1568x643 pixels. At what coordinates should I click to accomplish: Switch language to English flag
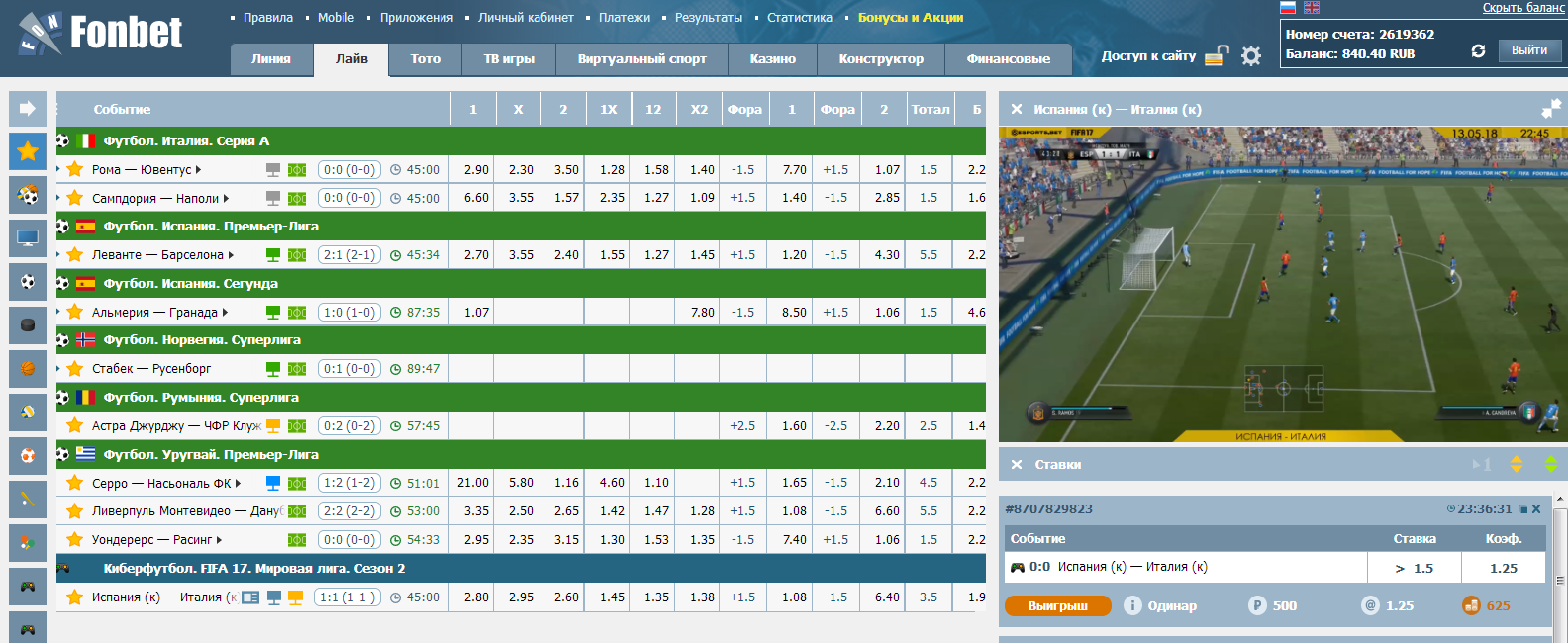pyautogui.click(x=1312, y=7)
